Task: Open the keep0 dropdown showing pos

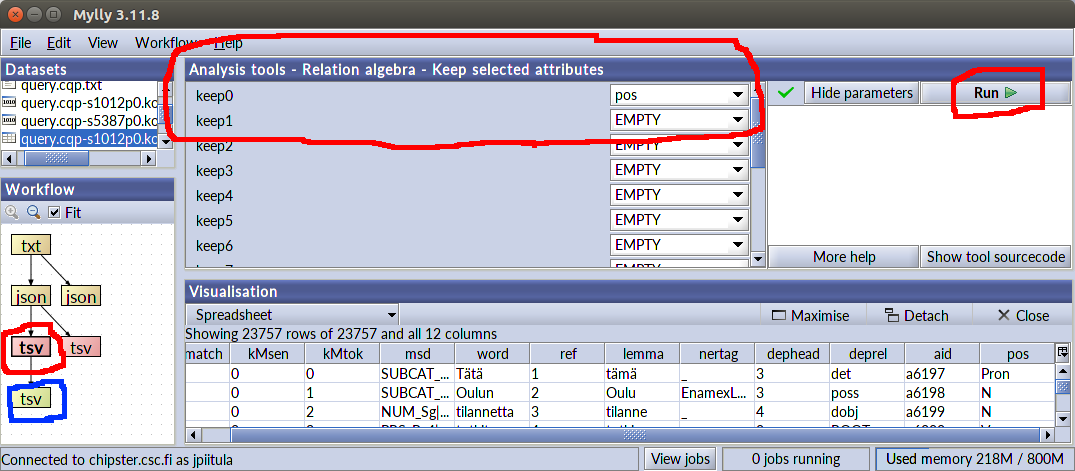Action: 680,95
